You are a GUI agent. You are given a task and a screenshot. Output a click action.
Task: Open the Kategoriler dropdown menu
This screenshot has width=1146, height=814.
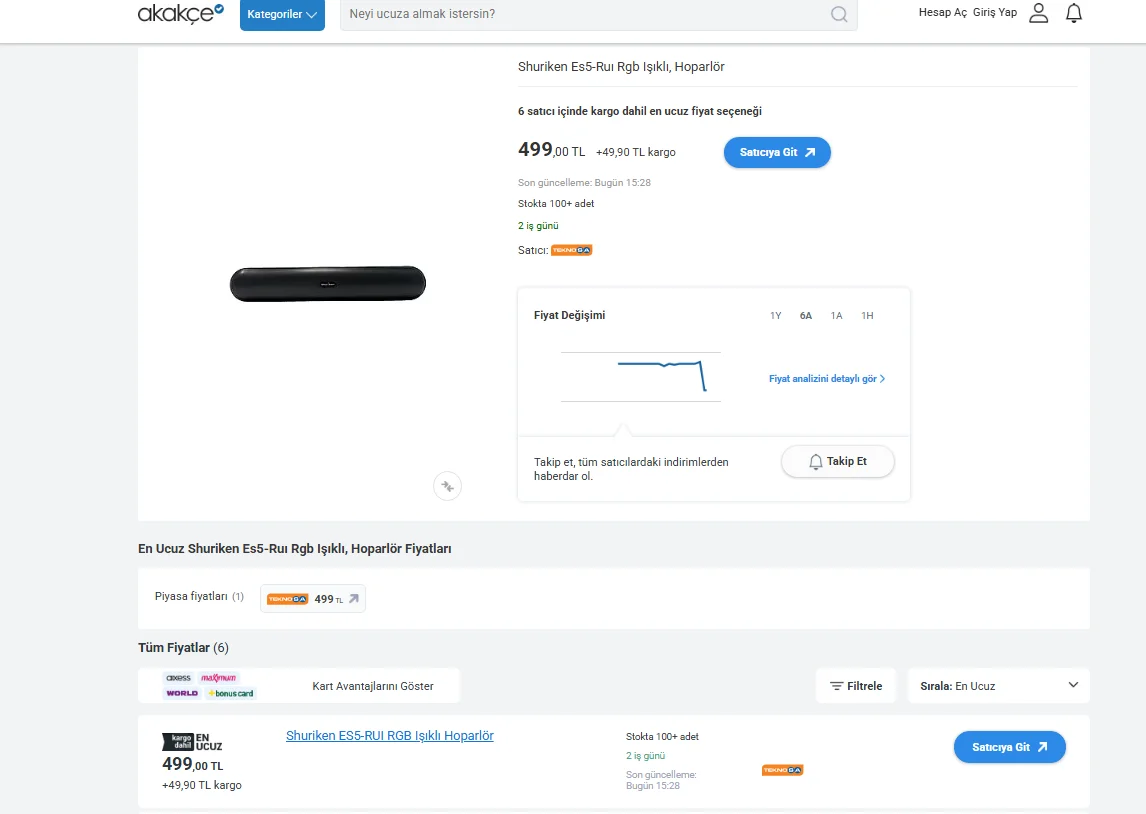(282, 15)
